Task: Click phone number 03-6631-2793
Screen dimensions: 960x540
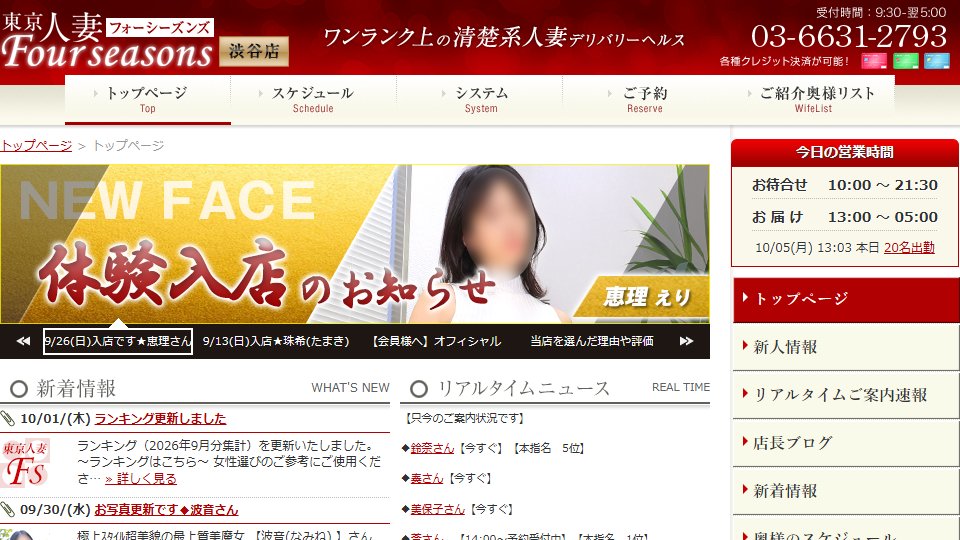Action: (x=849, y=37)
